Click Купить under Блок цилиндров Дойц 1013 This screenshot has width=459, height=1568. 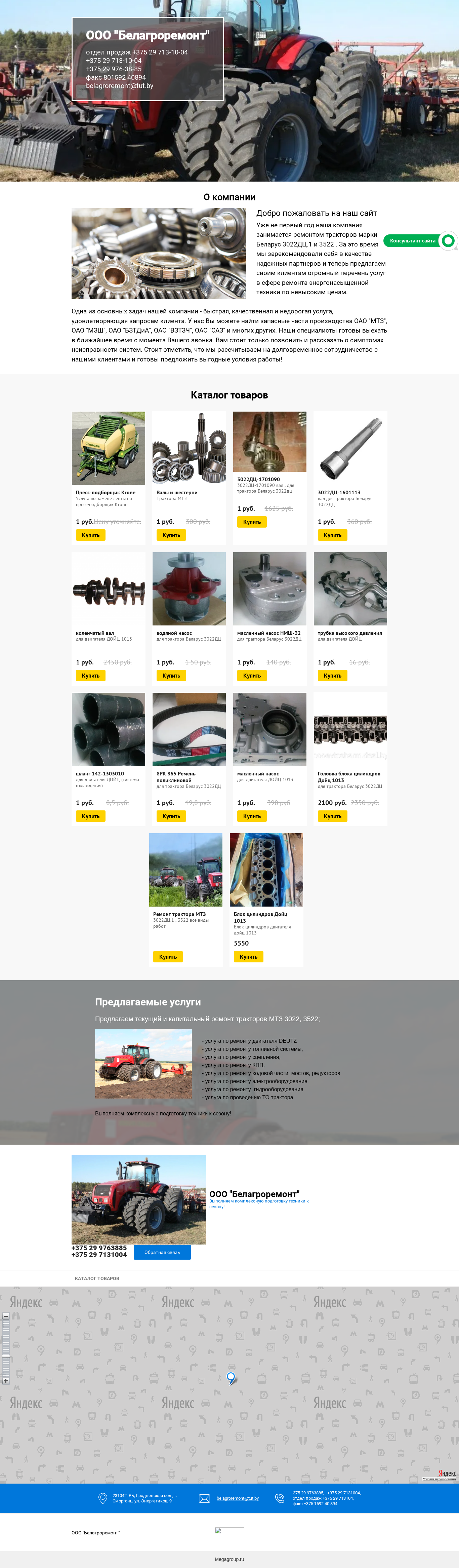pyautogui.click(x=248, y=957)
